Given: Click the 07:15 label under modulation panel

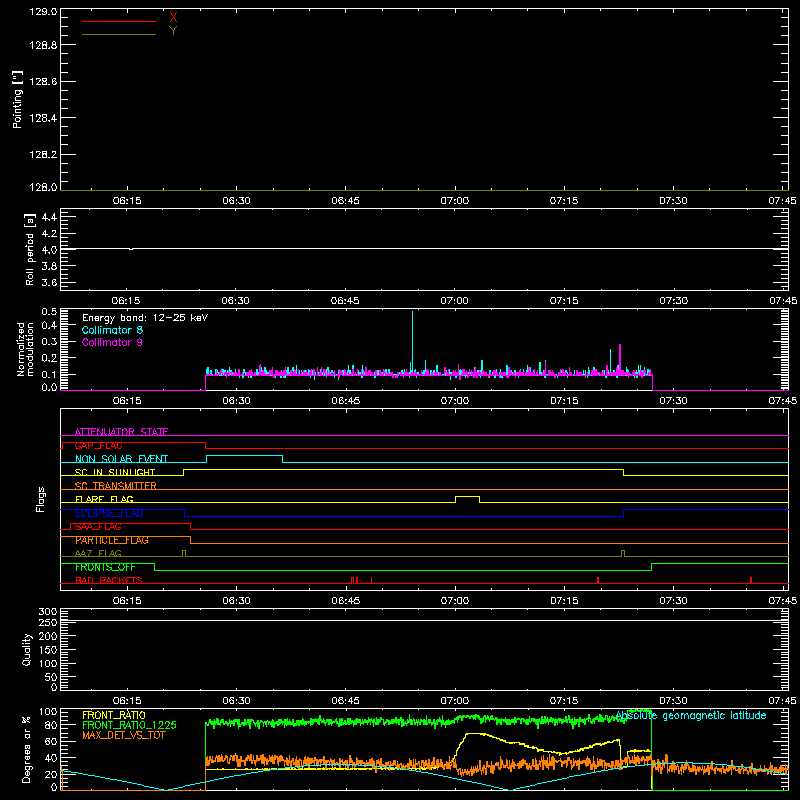Looking at the screenshot, I should click(x=564, y=401).
